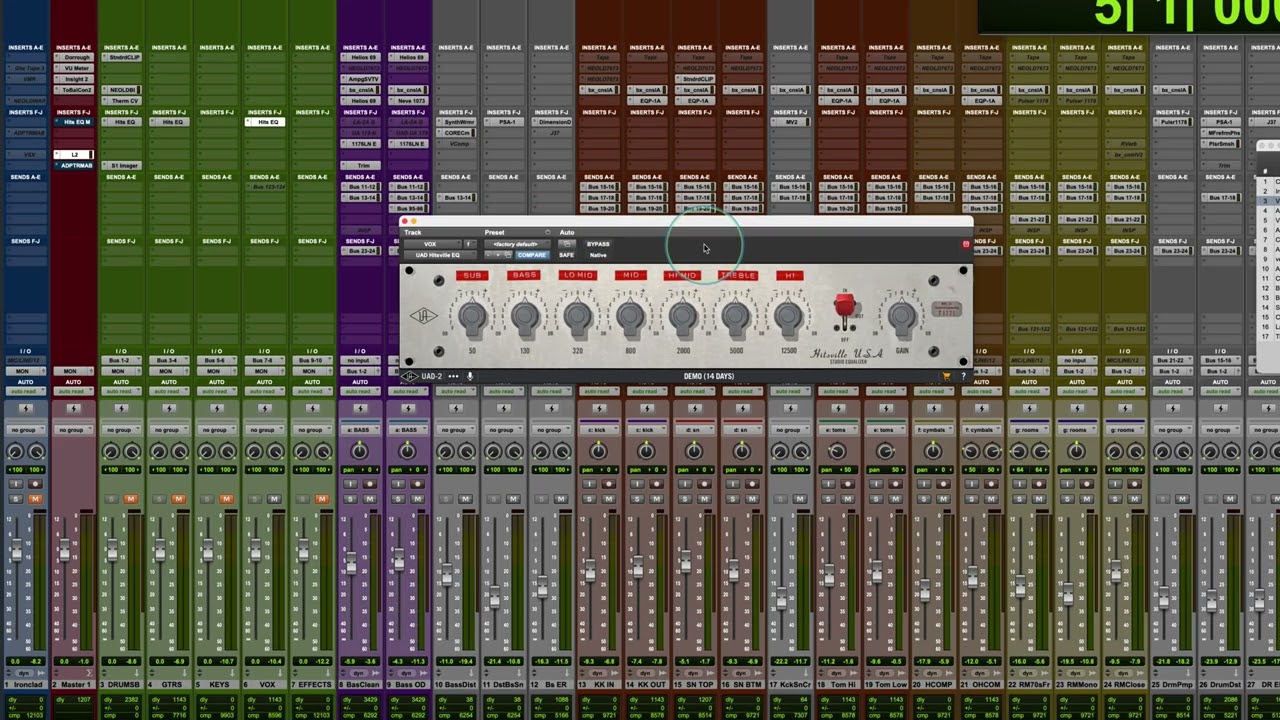1280x720 pixels.
Task: Click the microphone icon in UAD footer
Action: [x=470, y=377]
